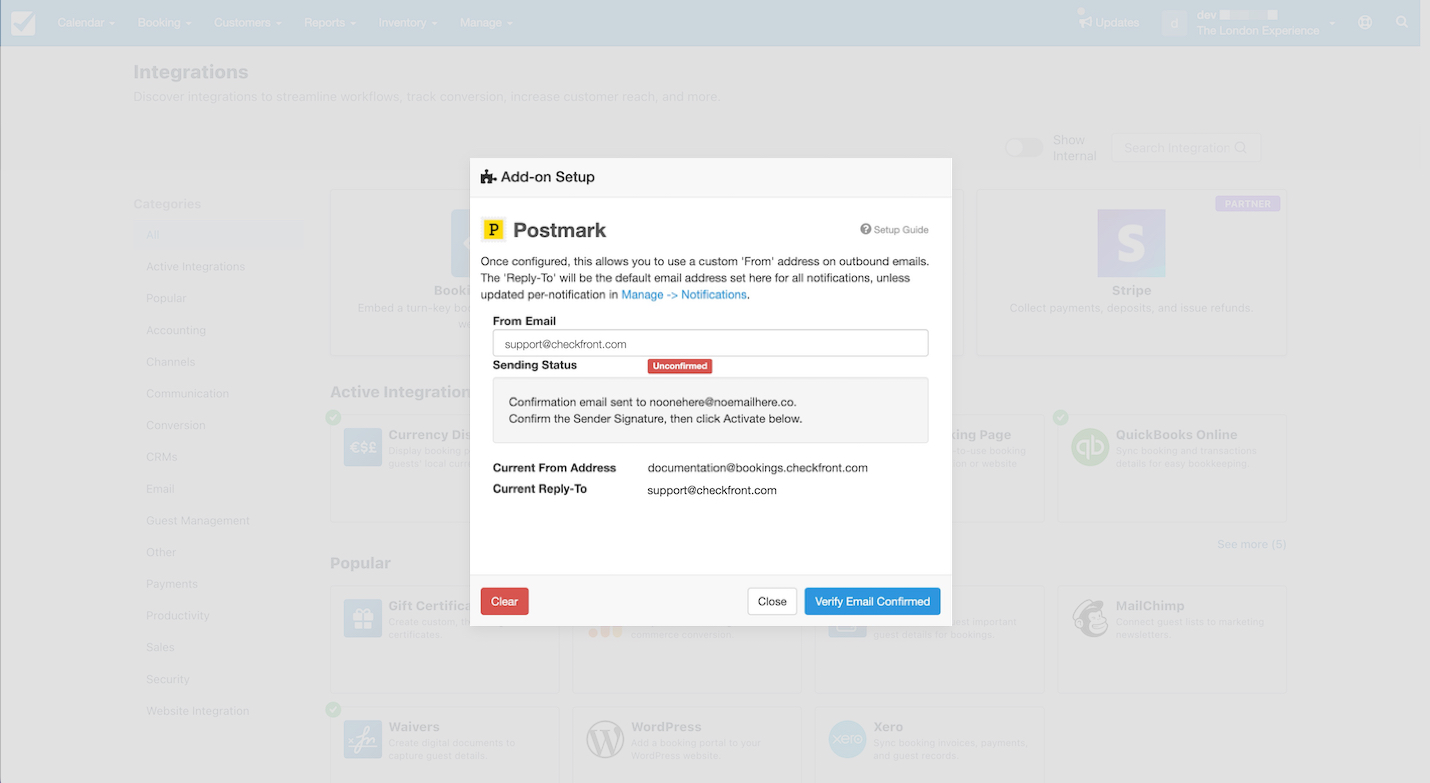The height and width of the screenshot is (783, 1430).
Task: Click the PARTNER badge on Stripe card
Action: pos(1247,203)
